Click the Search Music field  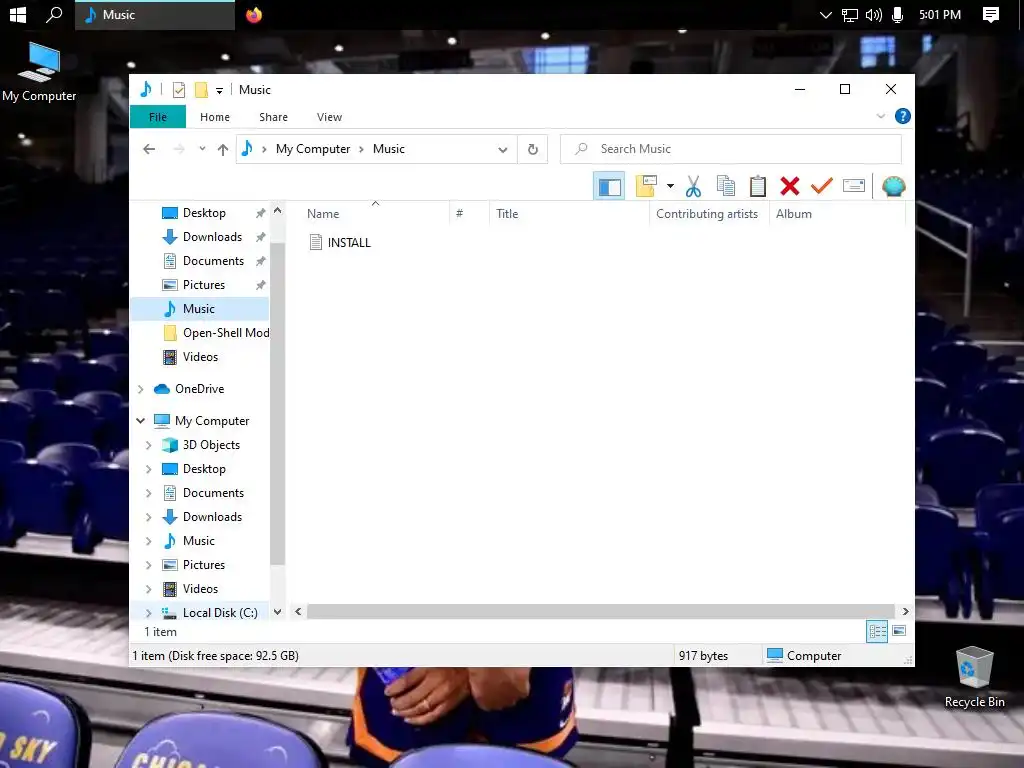pyautogui.click(x=731, y=149)
